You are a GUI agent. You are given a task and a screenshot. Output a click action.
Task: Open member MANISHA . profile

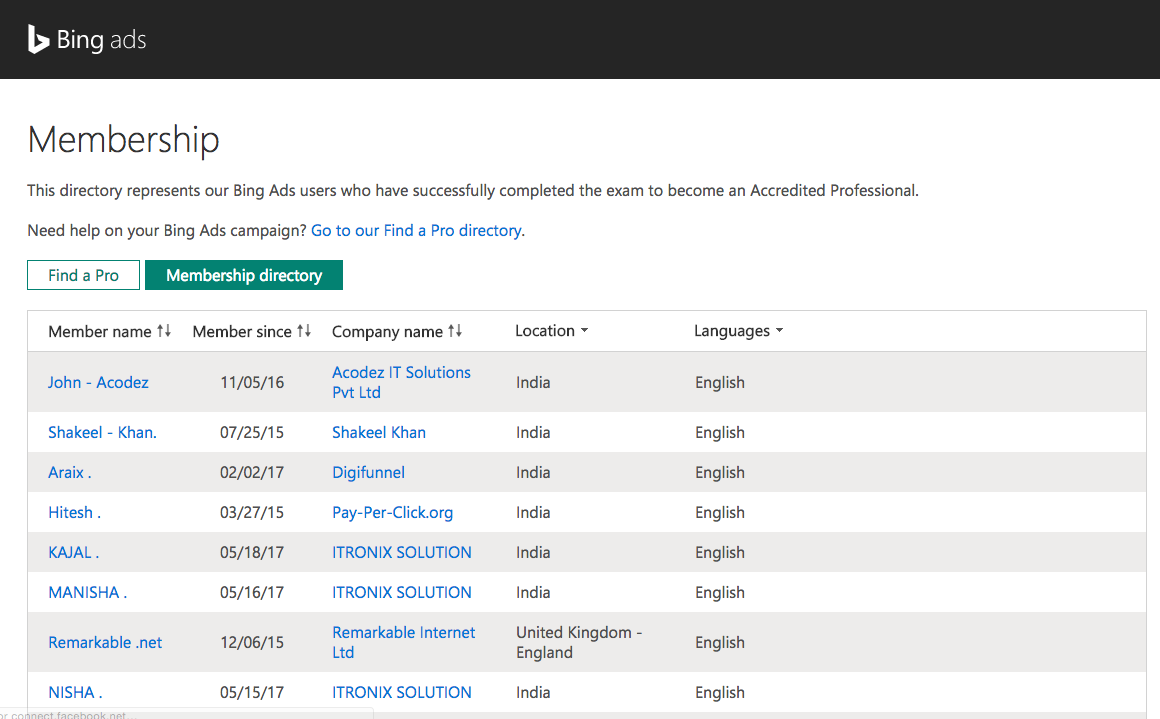click(x=87, y=593)
